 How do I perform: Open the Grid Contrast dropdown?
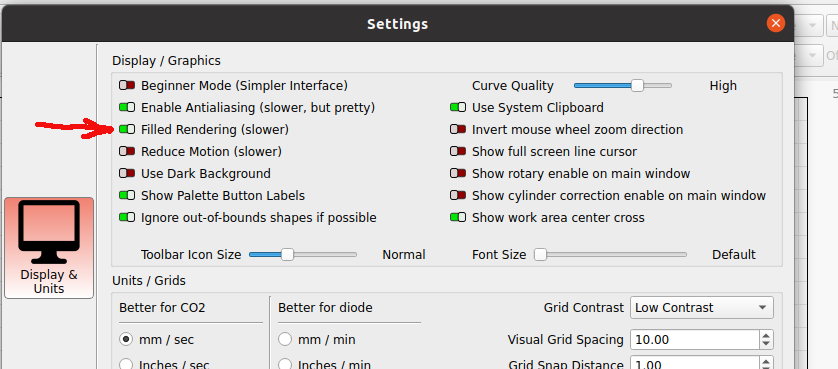(x=702, y=308)
